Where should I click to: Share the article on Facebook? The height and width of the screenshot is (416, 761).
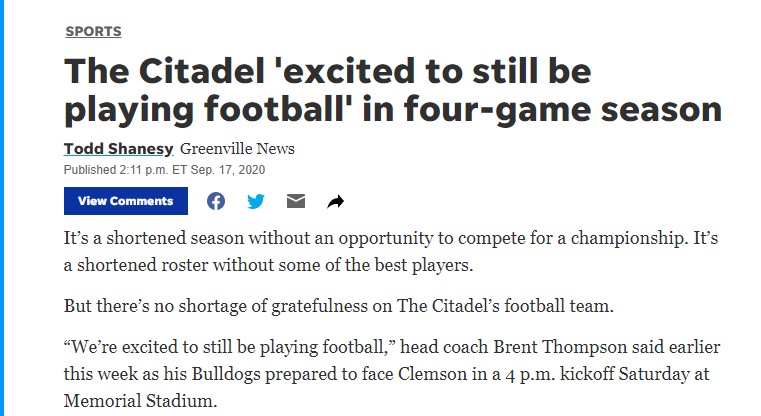[x=216, y=201]
